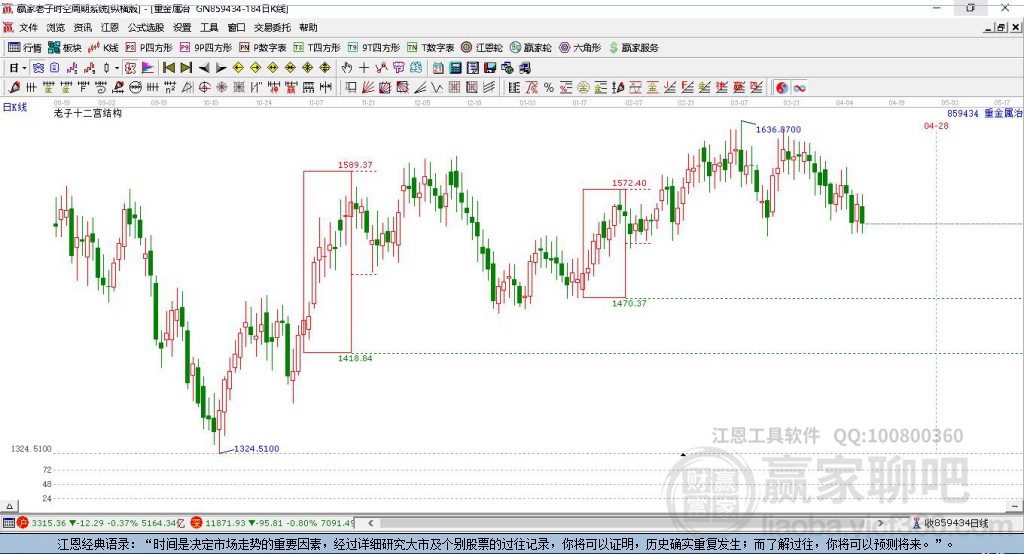This screenshot has width=1024, height=554.
Task: Open the 板块 sector view
Action: coord(64,48)
